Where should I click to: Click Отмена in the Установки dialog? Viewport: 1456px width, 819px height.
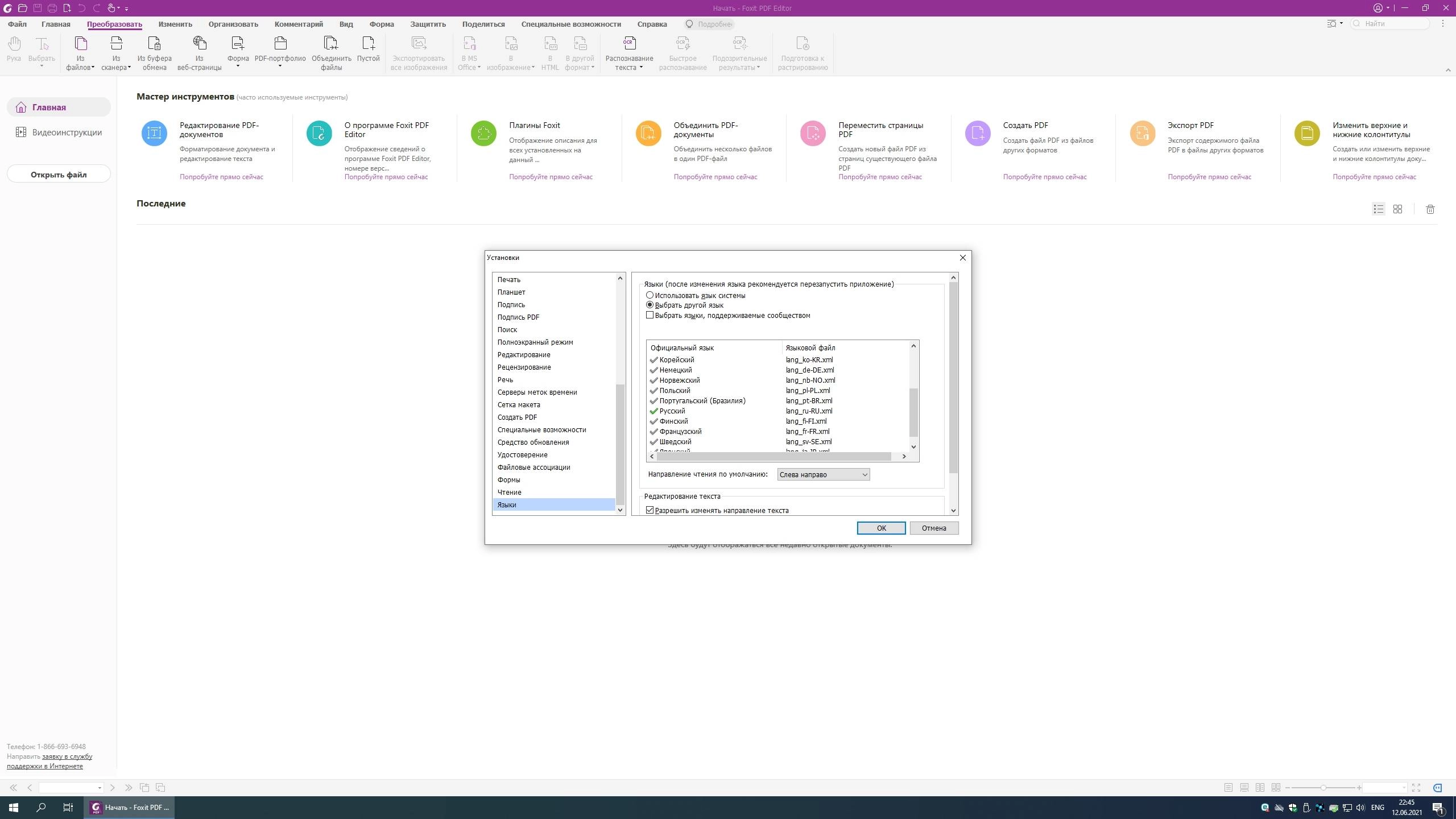(x=934, y=528)
